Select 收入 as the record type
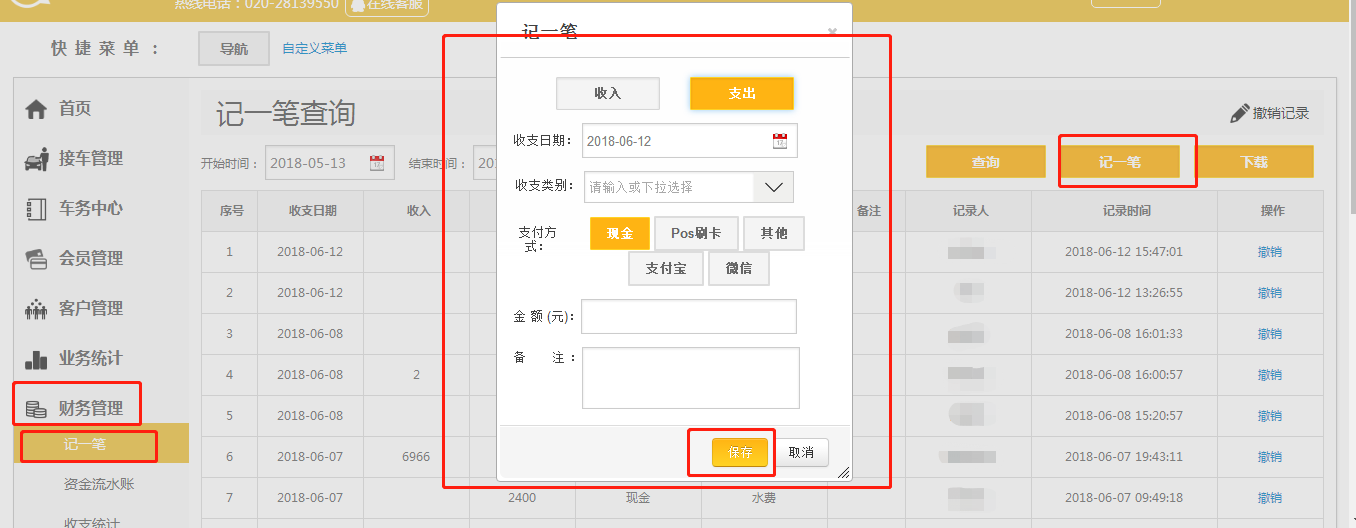 [x=607, y=93]
